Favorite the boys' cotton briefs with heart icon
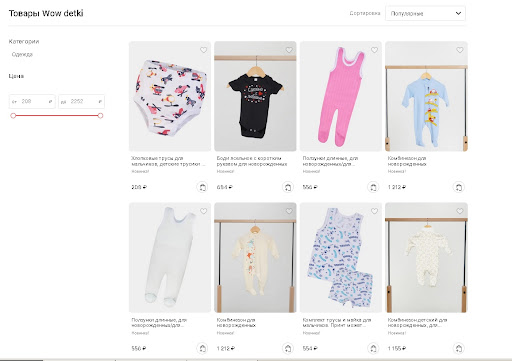 click(203, 50)
